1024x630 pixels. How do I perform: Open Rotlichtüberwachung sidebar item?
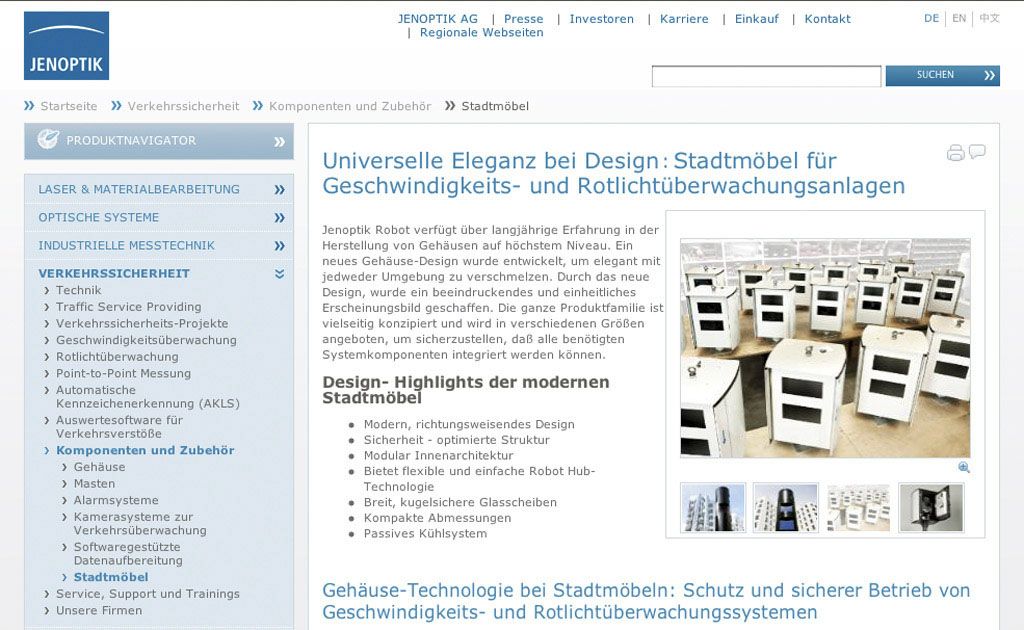117,356
